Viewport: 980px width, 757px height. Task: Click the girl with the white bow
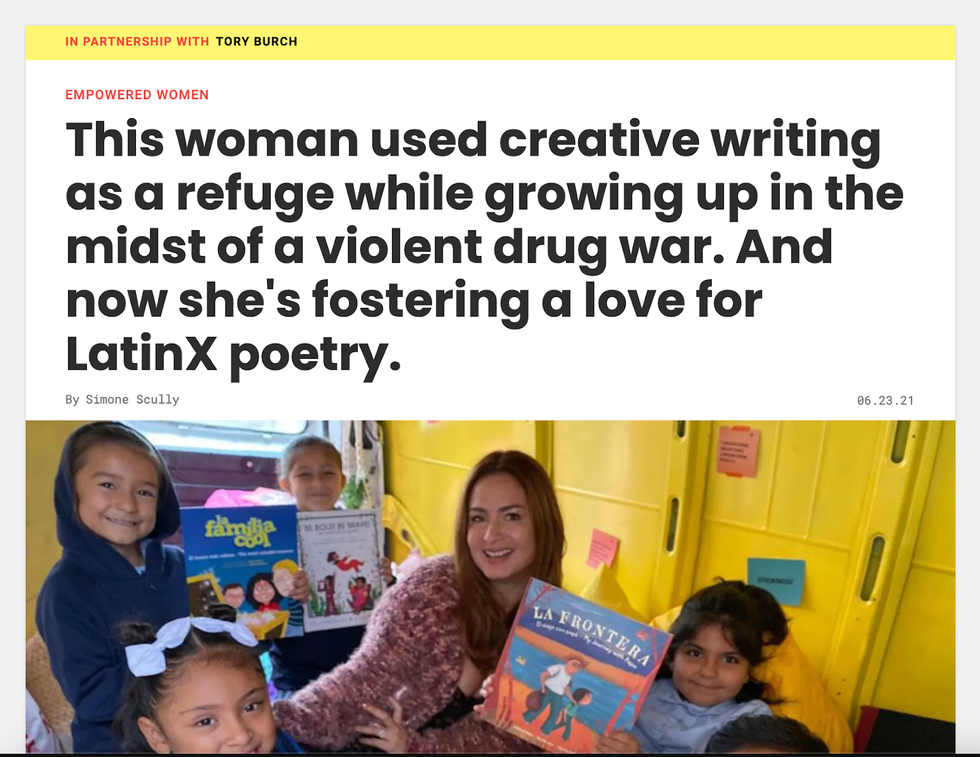click(x=194, y=688)
